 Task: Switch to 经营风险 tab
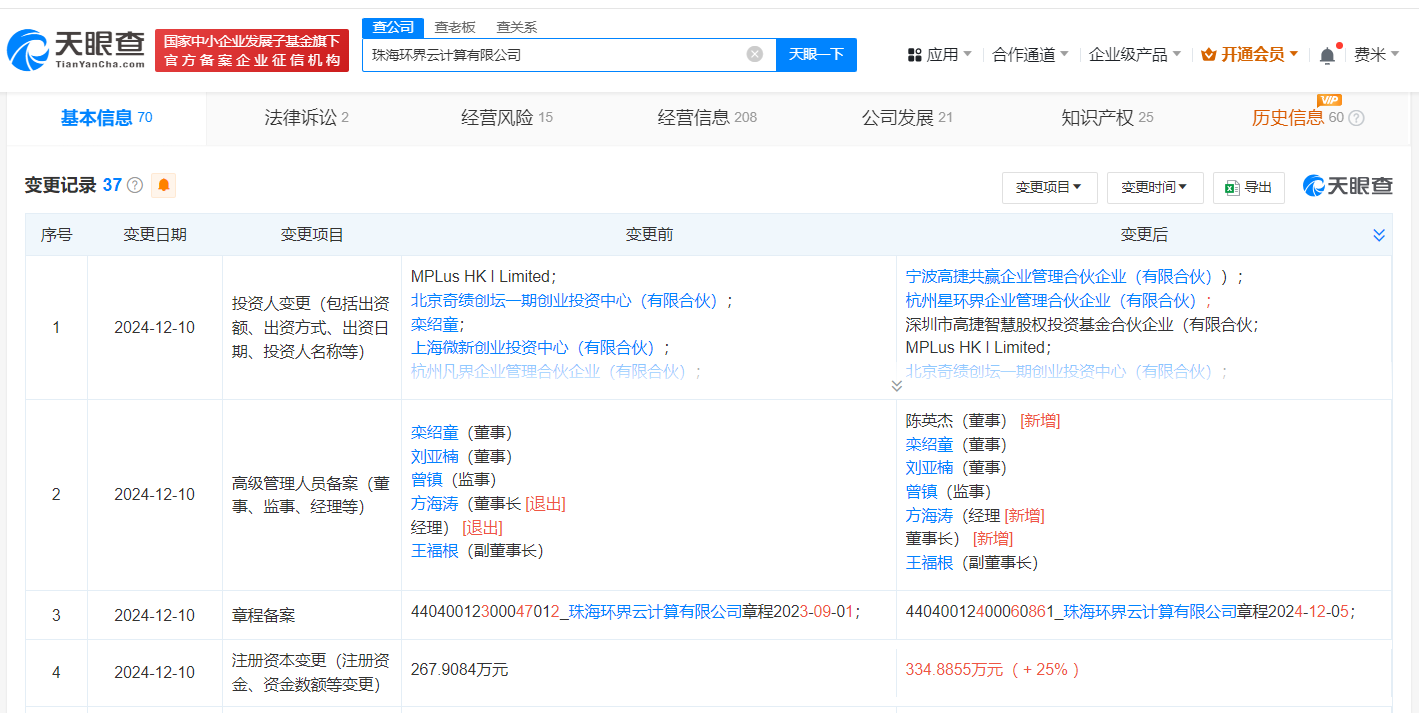coord(506,118)
